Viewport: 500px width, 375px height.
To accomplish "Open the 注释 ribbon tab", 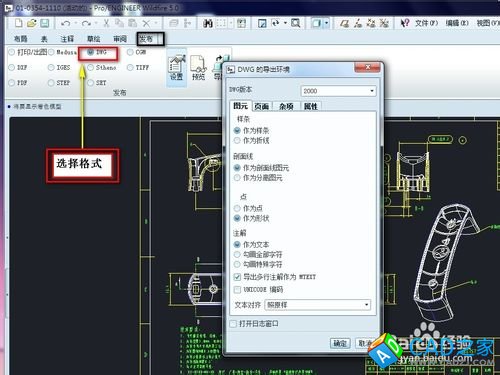I will 67,39.
